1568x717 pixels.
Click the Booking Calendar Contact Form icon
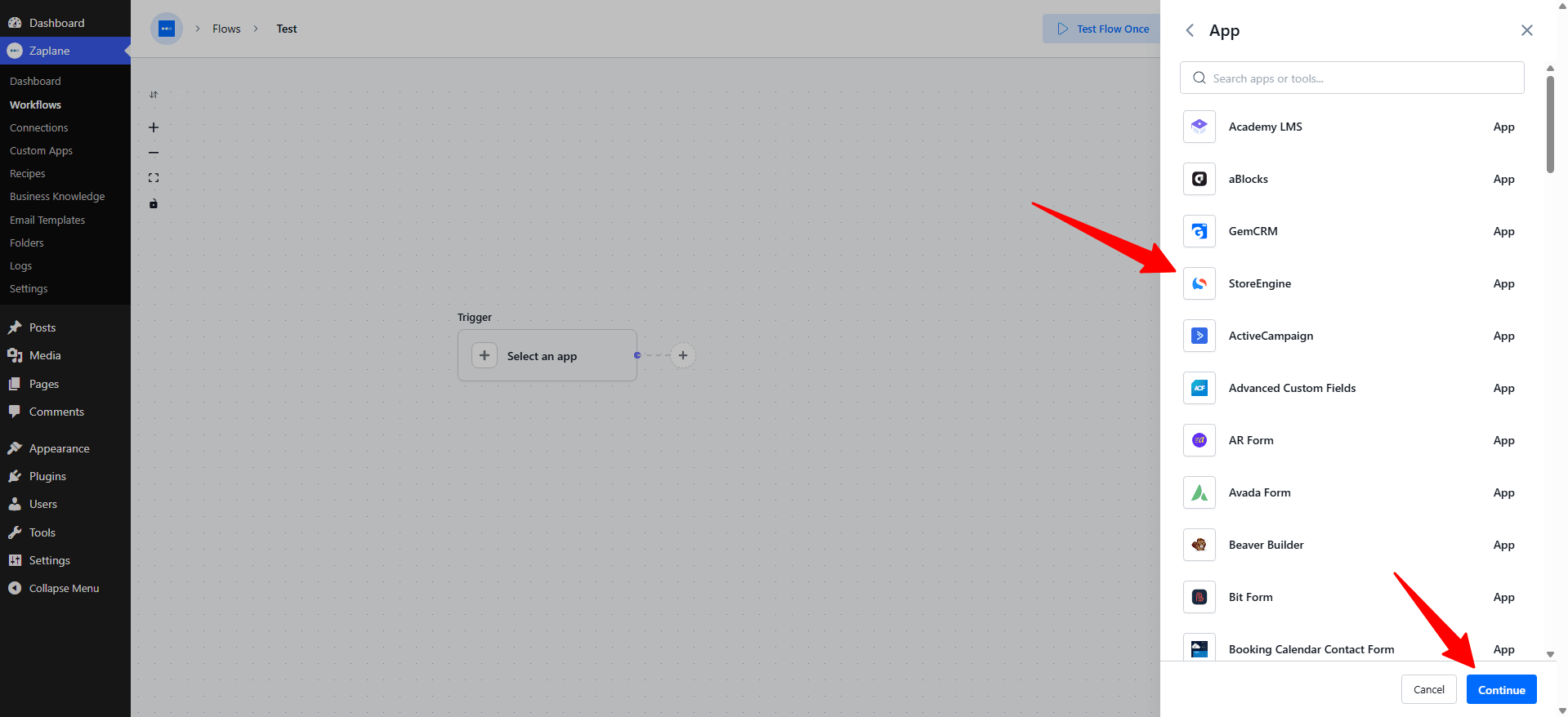1199,648
